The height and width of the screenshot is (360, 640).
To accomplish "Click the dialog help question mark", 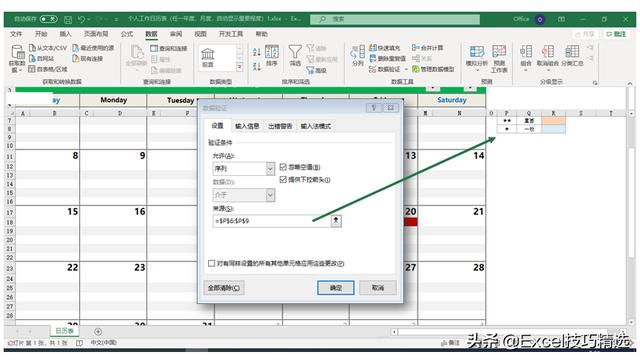I will (373, 108).
